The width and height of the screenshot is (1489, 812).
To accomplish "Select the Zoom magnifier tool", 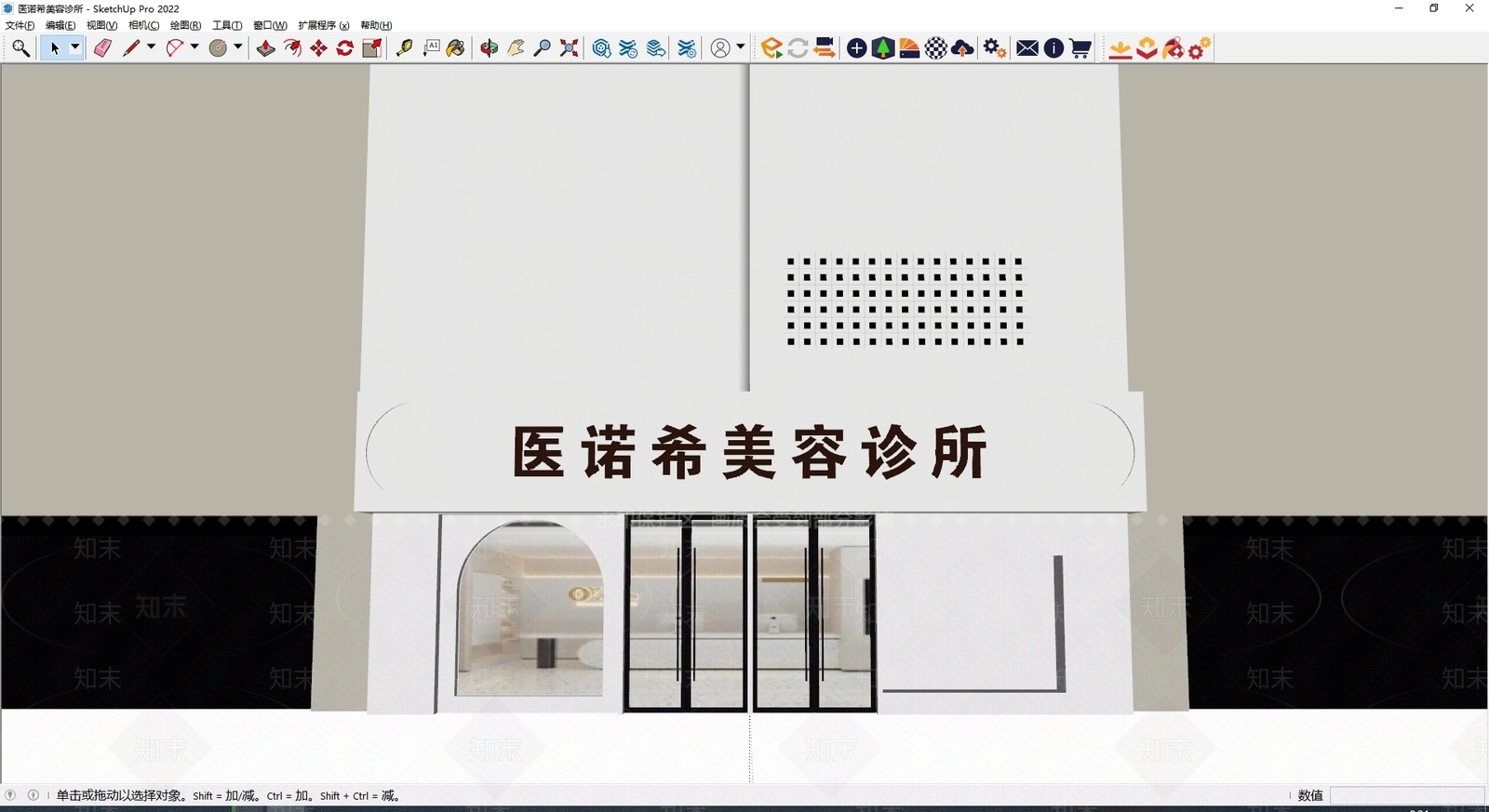I will (543, 48).
